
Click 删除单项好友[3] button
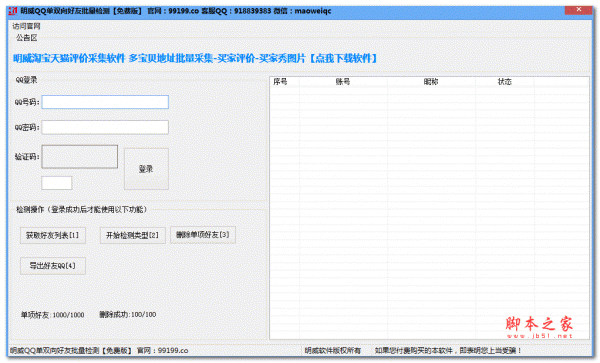[x=203, y=235]
